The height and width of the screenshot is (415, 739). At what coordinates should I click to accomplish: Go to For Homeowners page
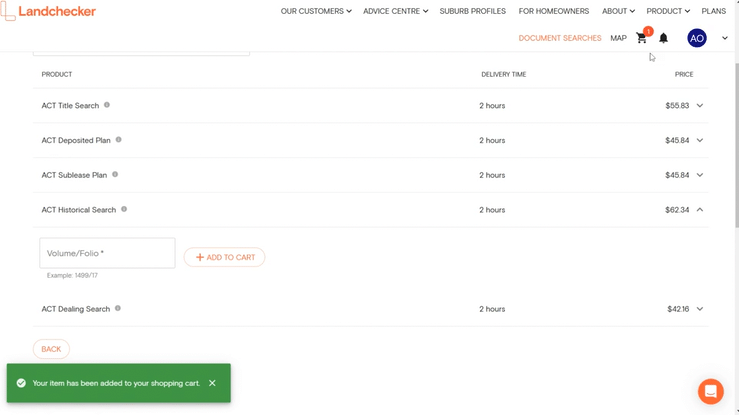(x=554, y=11)
